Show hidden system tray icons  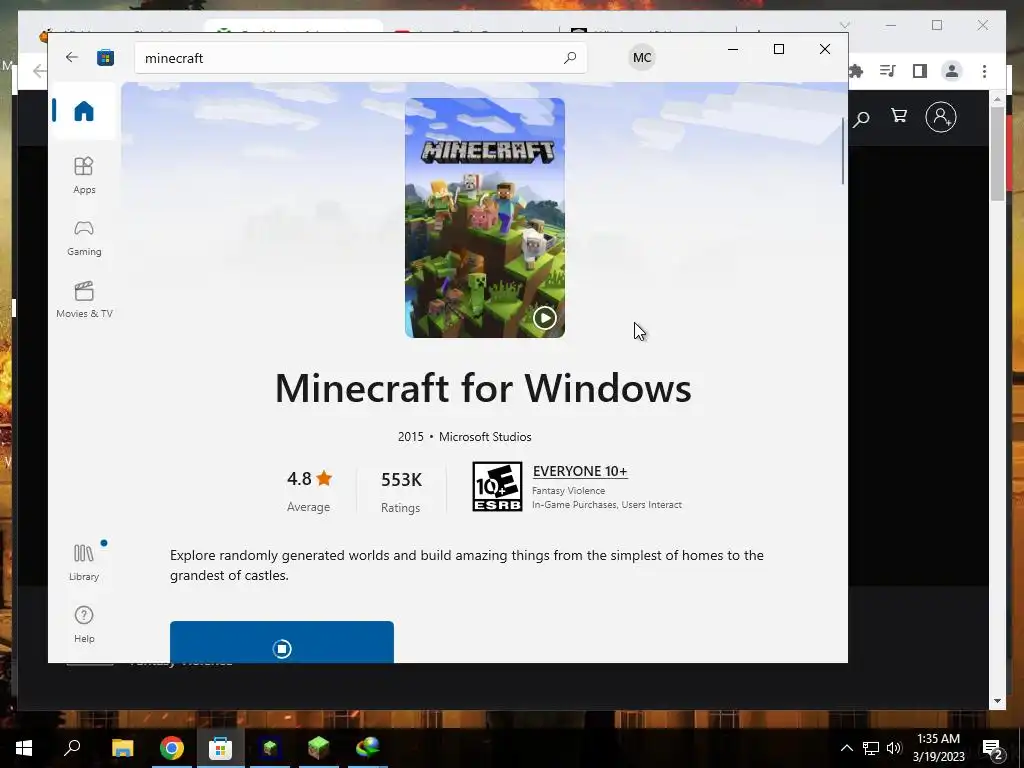(x=846, y=748)
